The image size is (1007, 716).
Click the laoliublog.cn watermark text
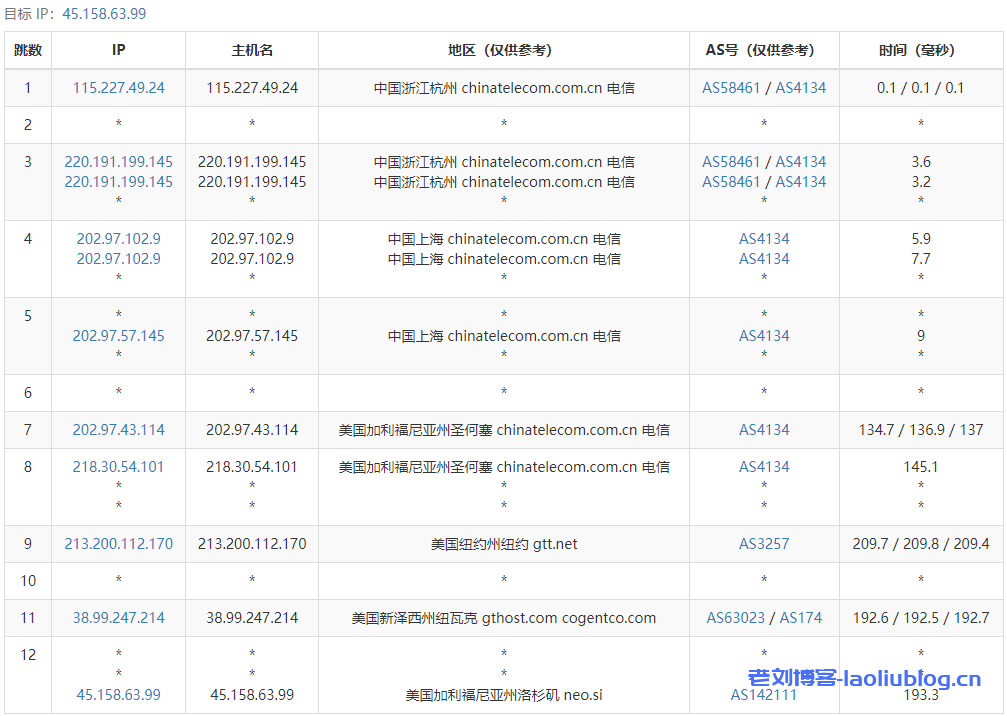(x=864, y=680)
